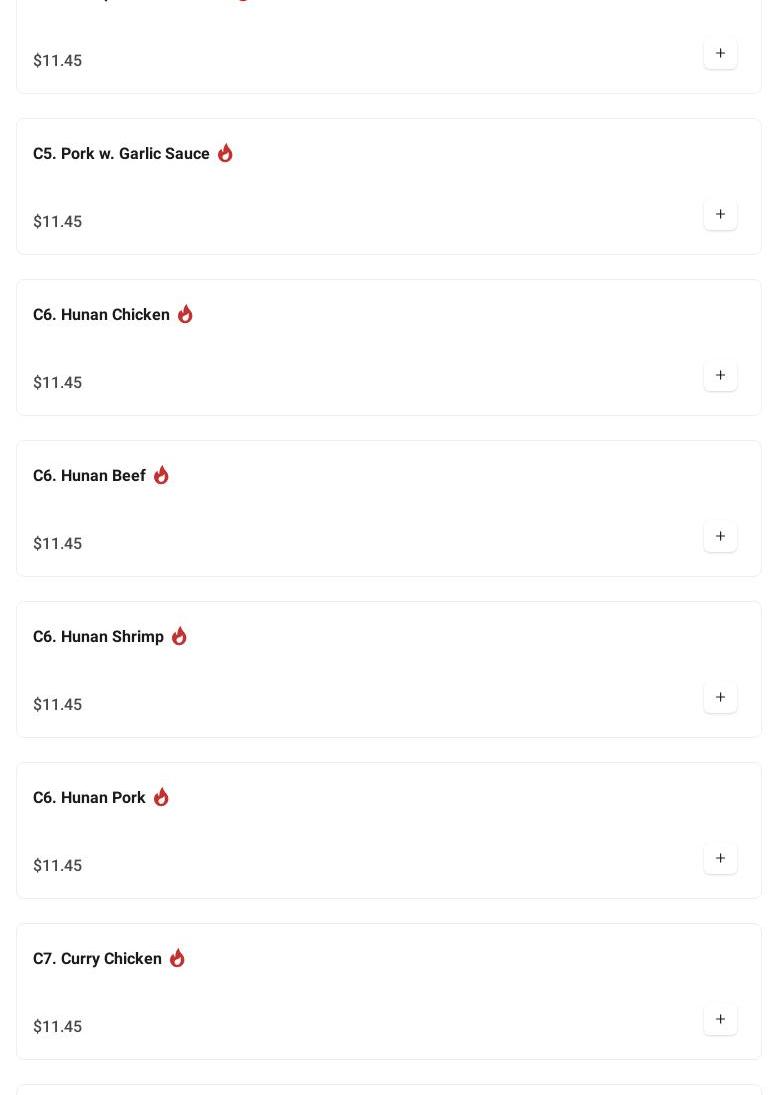This screenshot has height=1095, width=778.
Task: Click the flame icon next to Hunan Chicken
Action: (x=185, y=314)
